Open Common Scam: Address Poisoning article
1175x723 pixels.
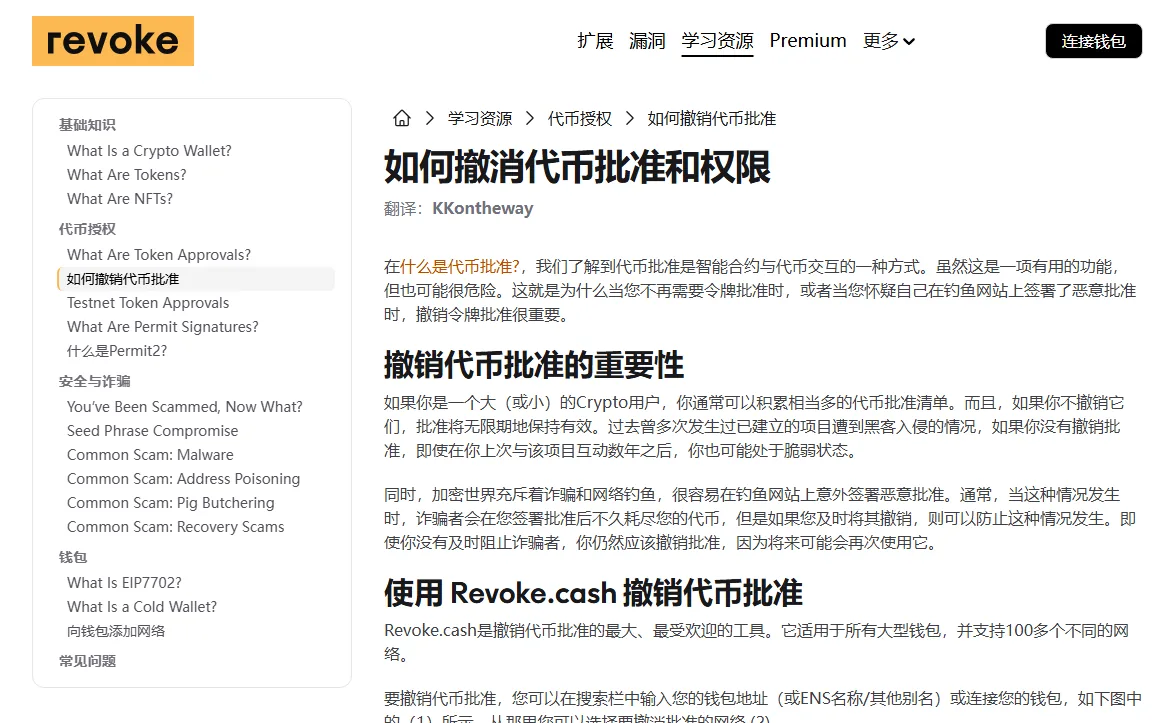(x=184, y=479)
